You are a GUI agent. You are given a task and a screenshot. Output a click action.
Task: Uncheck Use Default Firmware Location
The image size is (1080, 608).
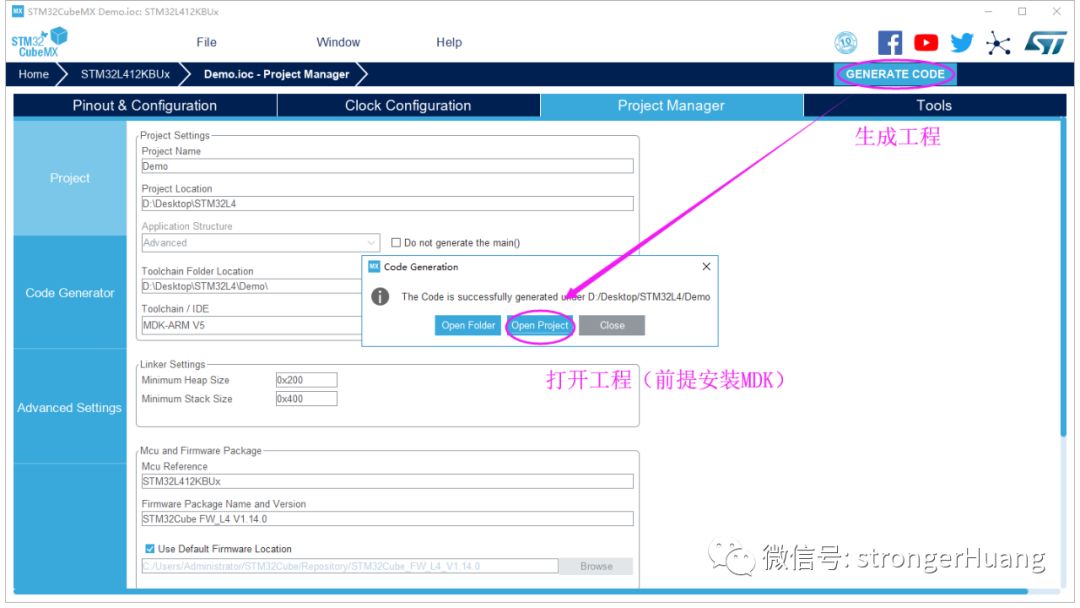pos(150,549)
